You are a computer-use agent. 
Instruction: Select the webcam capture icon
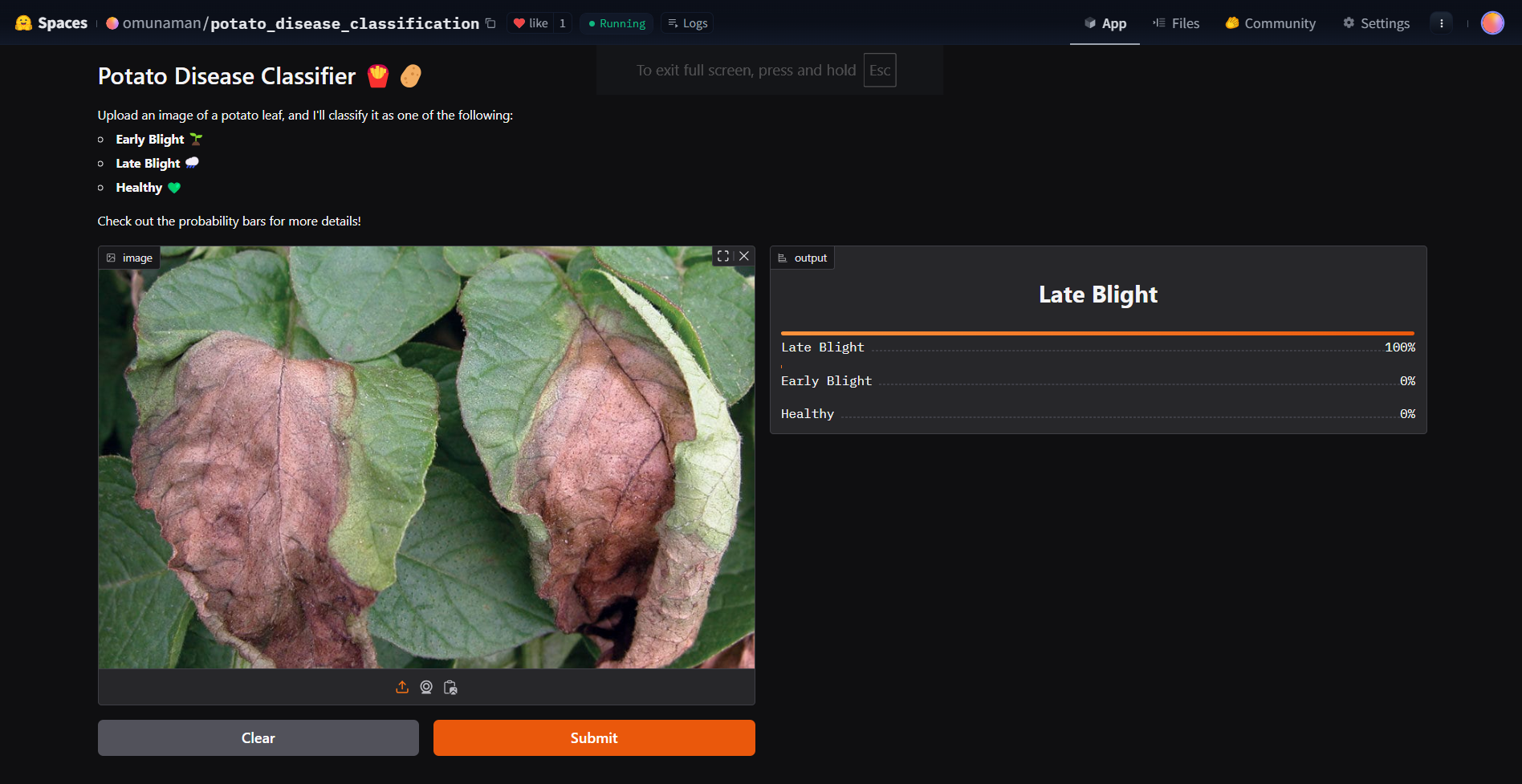pos(426,688)
